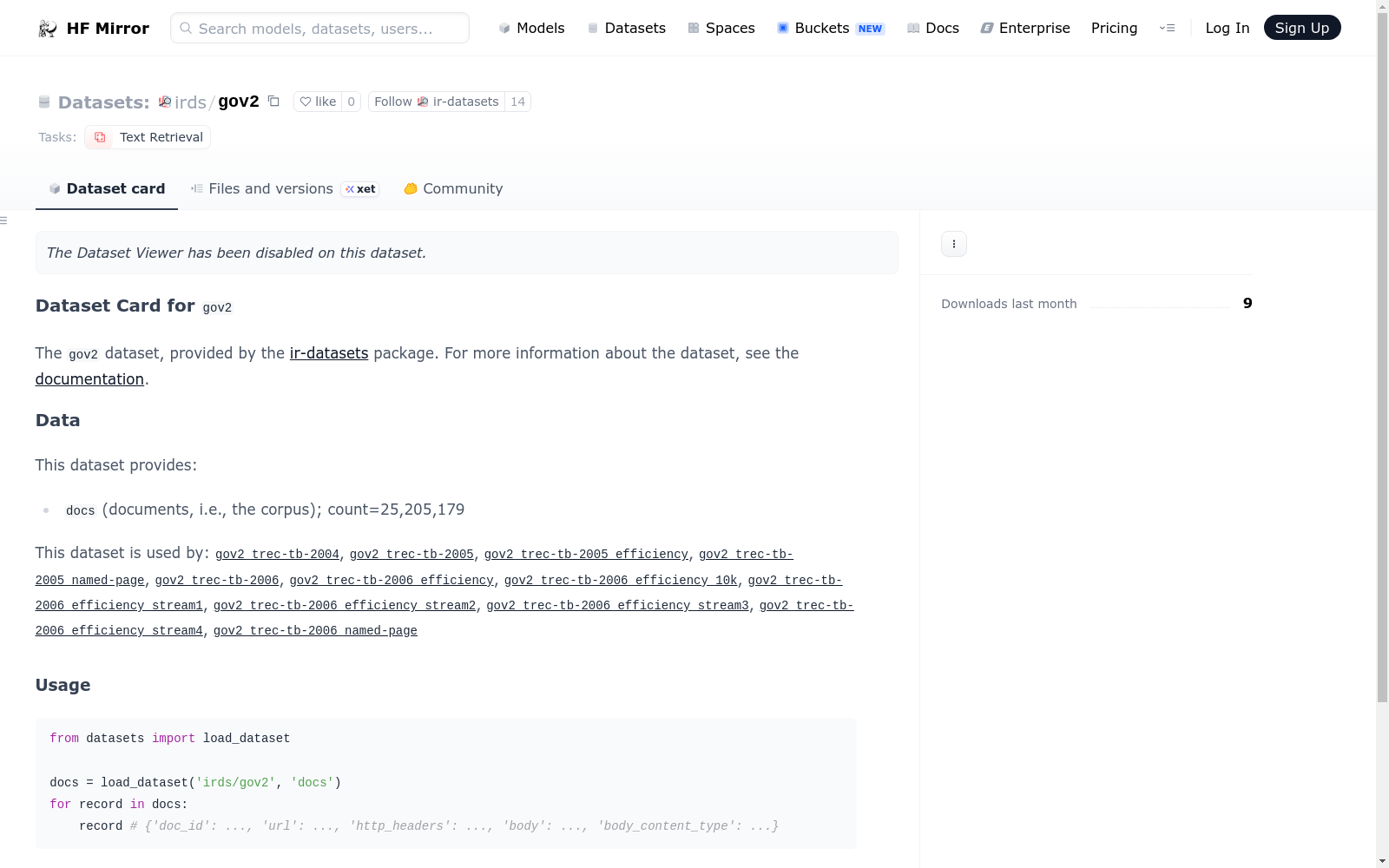1389x868 pixels.
Task: Open the Datasets page
Action: [x=626, y=28]
